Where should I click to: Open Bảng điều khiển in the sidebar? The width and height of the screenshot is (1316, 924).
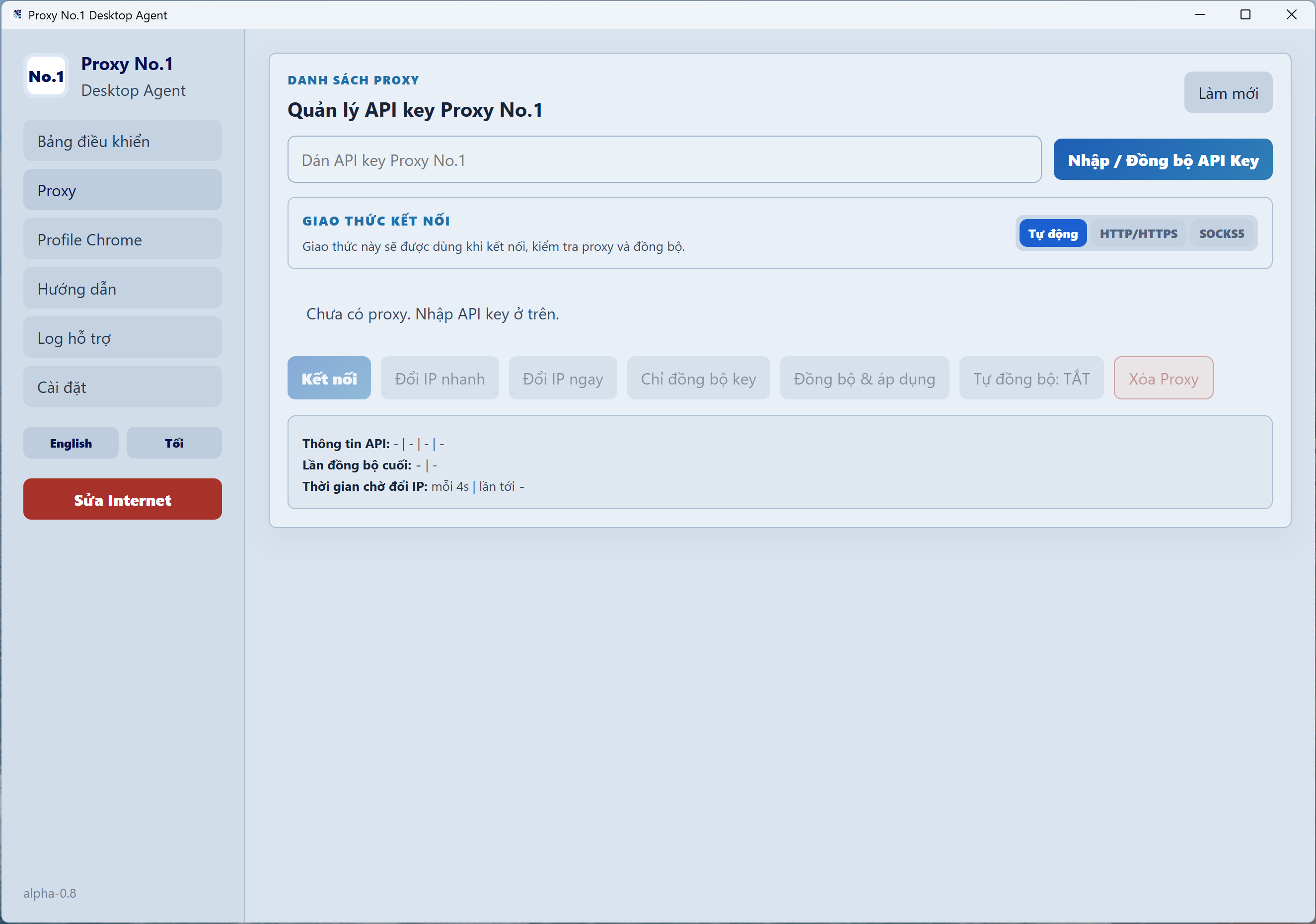pos(122,141)
